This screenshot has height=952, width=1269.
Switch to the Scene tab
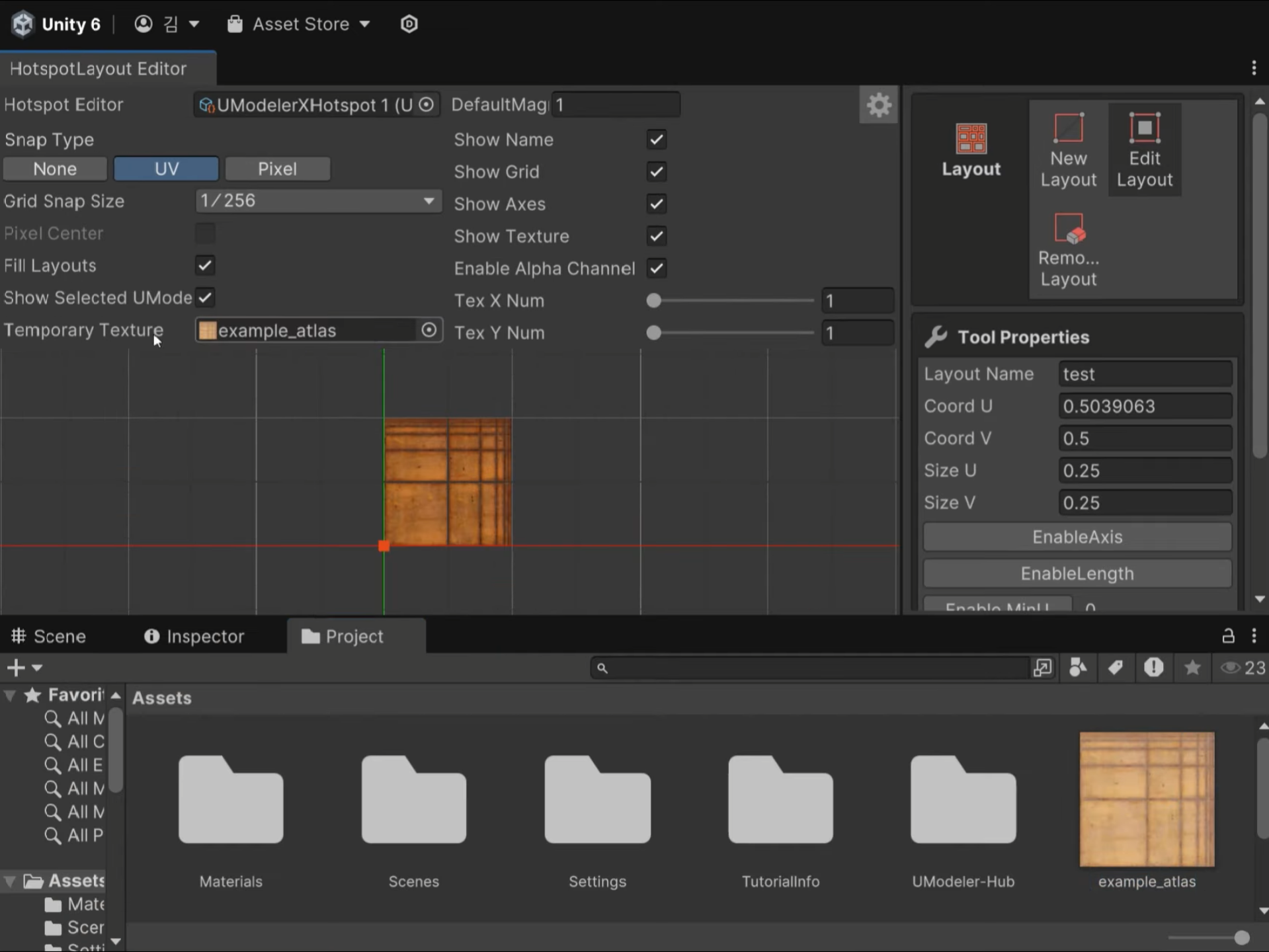coord(49,636)
